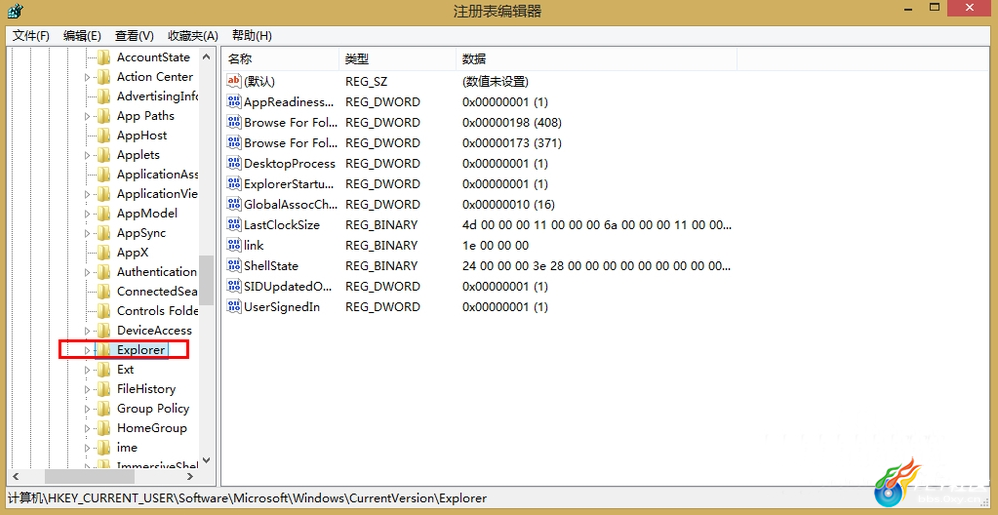Click the FileHistory folder icon
Screen dimensions: 998x515
(103, 389)
